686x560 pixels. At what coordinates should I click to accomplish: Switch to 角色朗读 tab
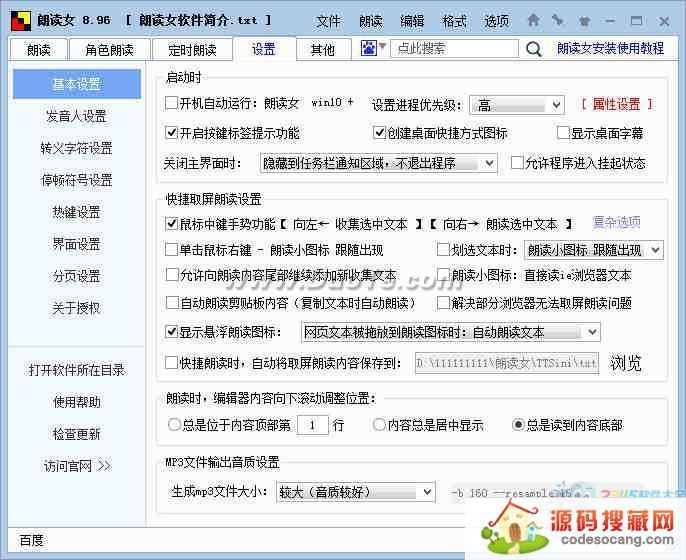pyautogui.click(x=109, y=49)
